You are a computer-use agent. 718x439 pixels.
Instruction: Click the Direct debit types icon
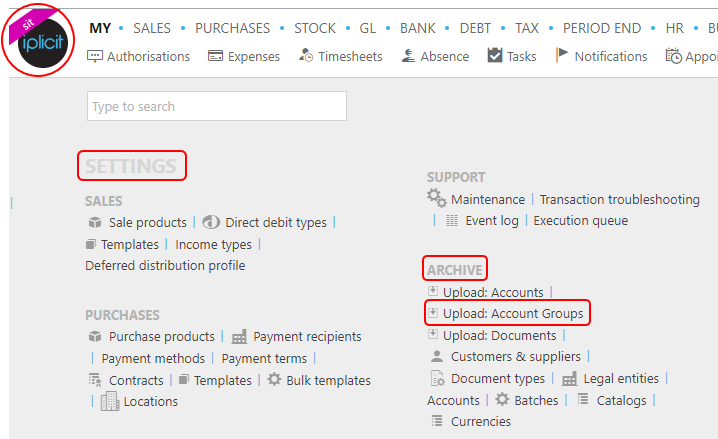pyautogui.click(x=211, y=222)
